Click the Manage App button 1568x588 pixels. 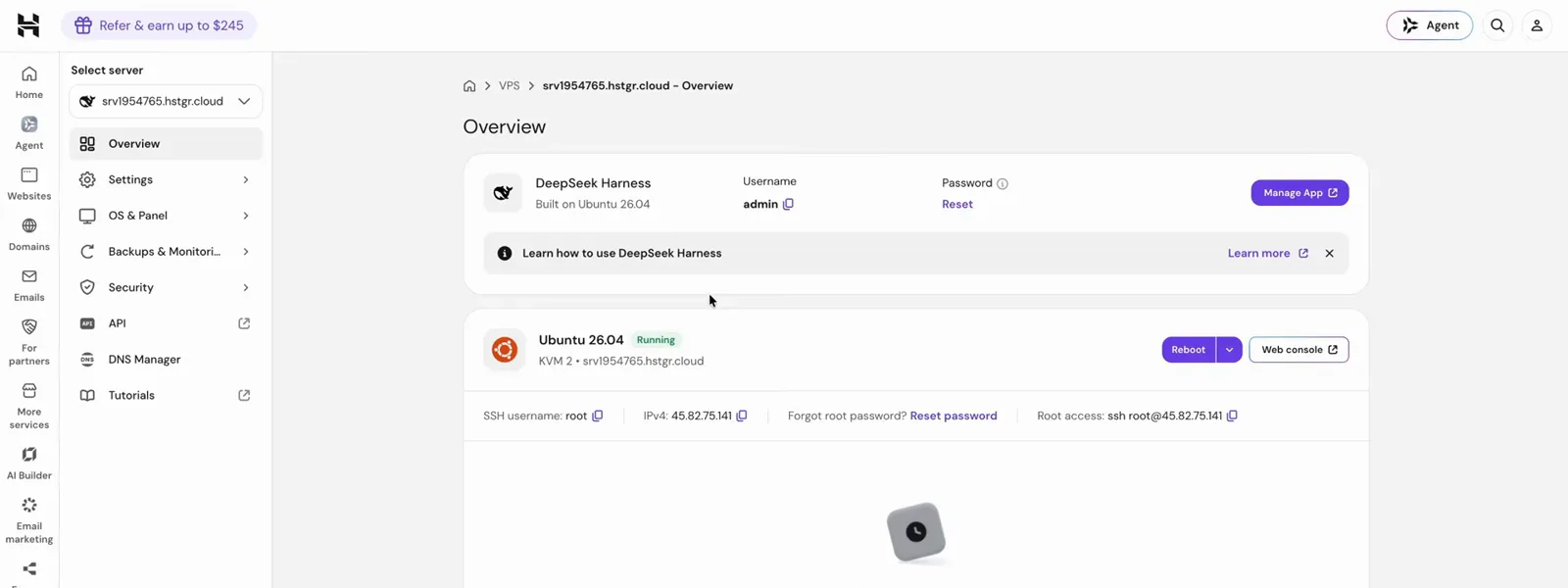[x=1299, y=193]
